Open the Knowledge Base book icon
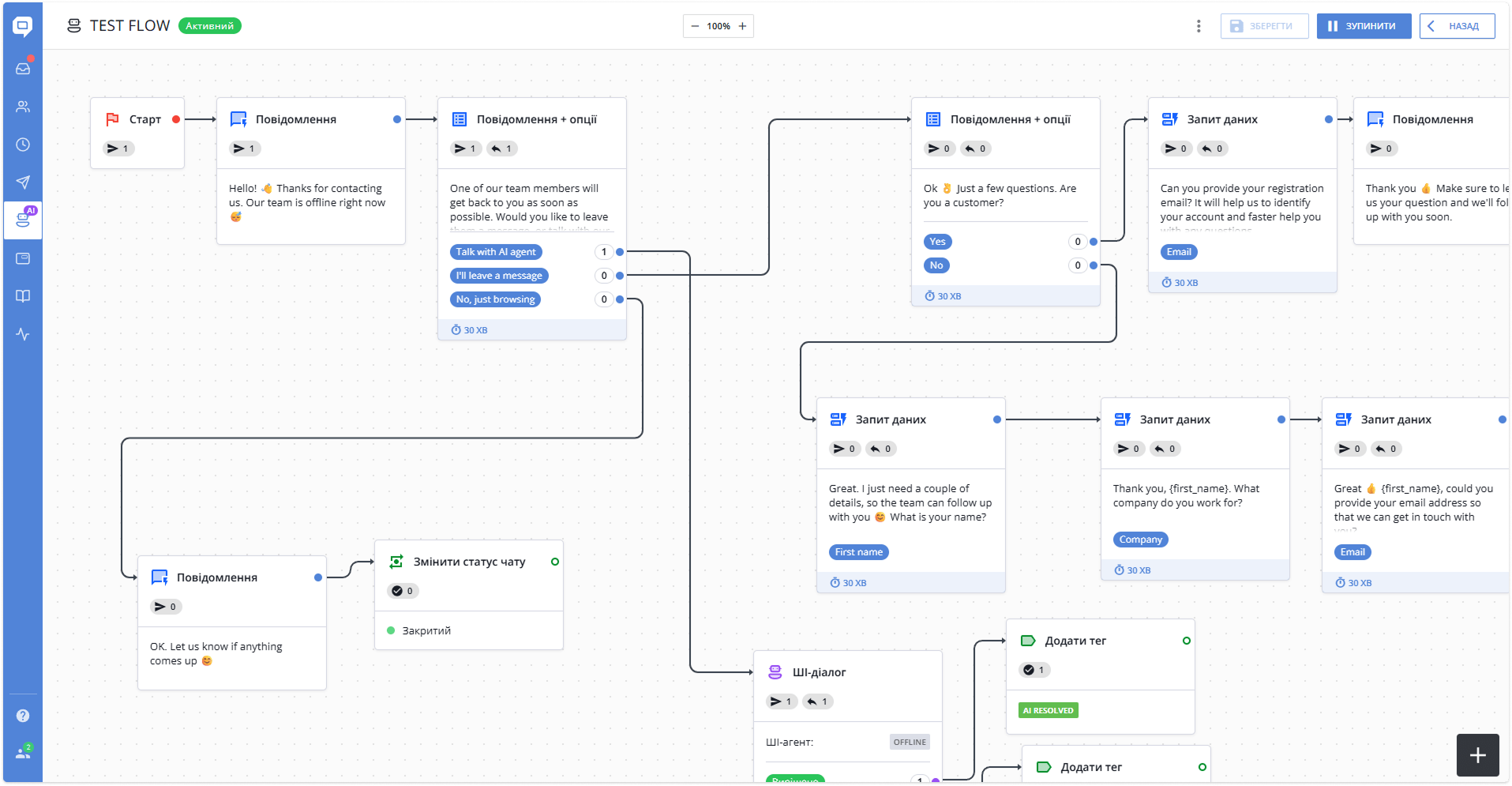The image size is (1512, 786). pos(23,296)
